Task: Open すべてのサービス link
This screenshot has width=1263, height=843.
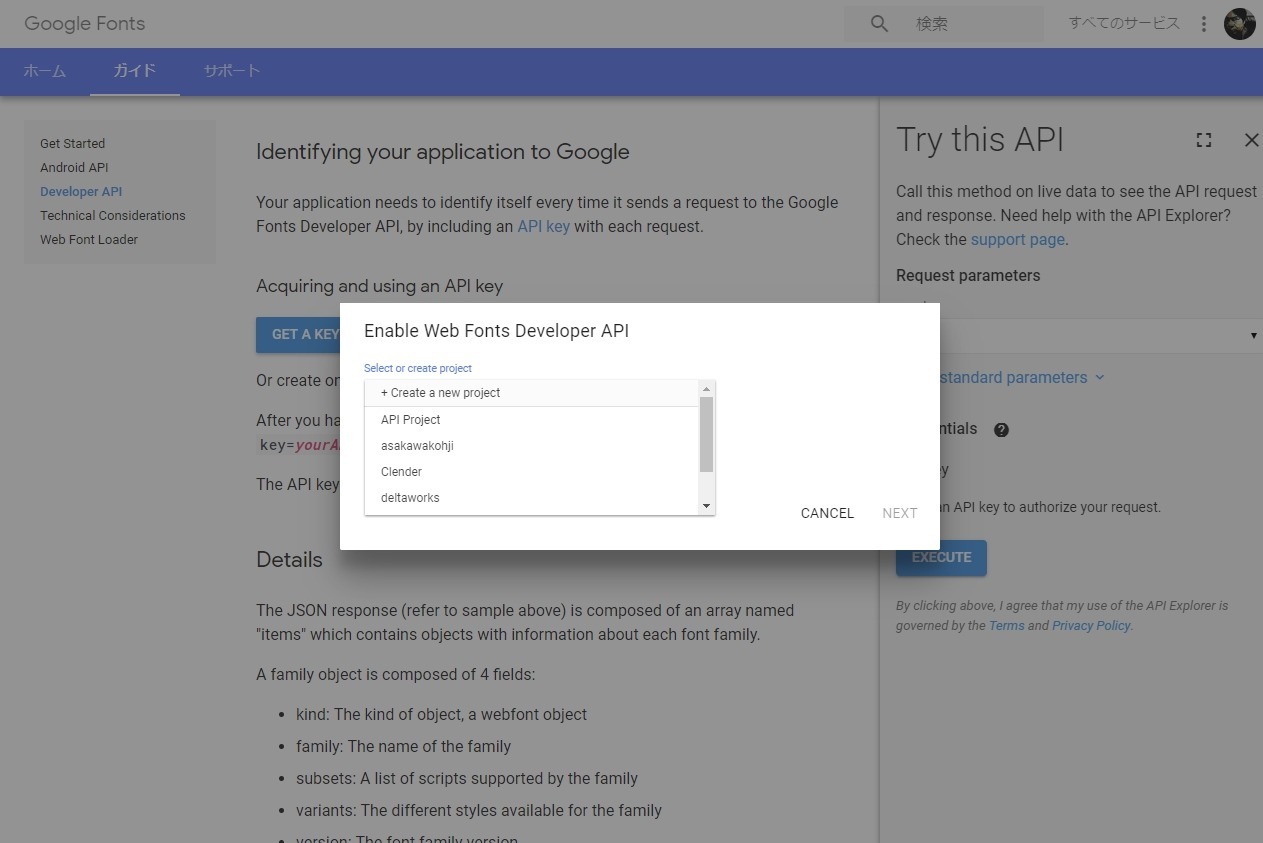Action: [1124, 23]
